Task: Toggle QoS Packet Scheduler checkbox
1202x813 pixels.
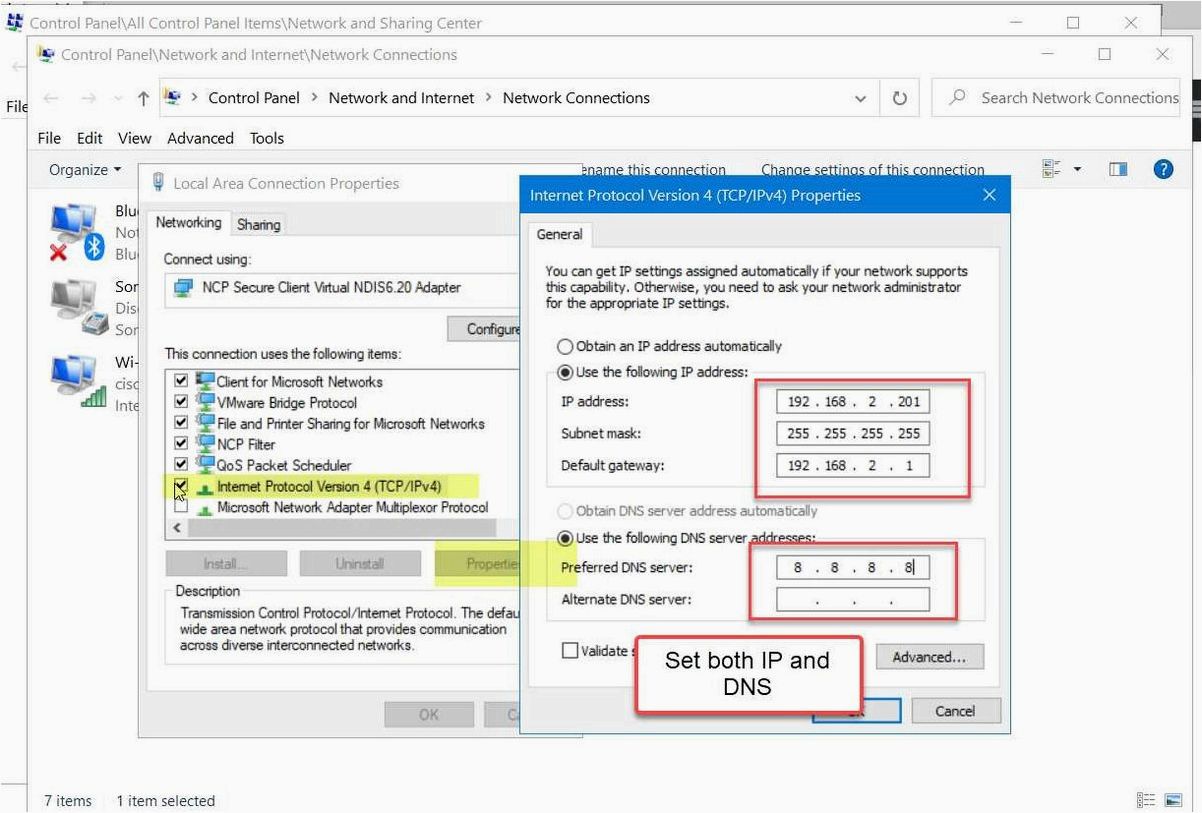Action: click(181, 465)
